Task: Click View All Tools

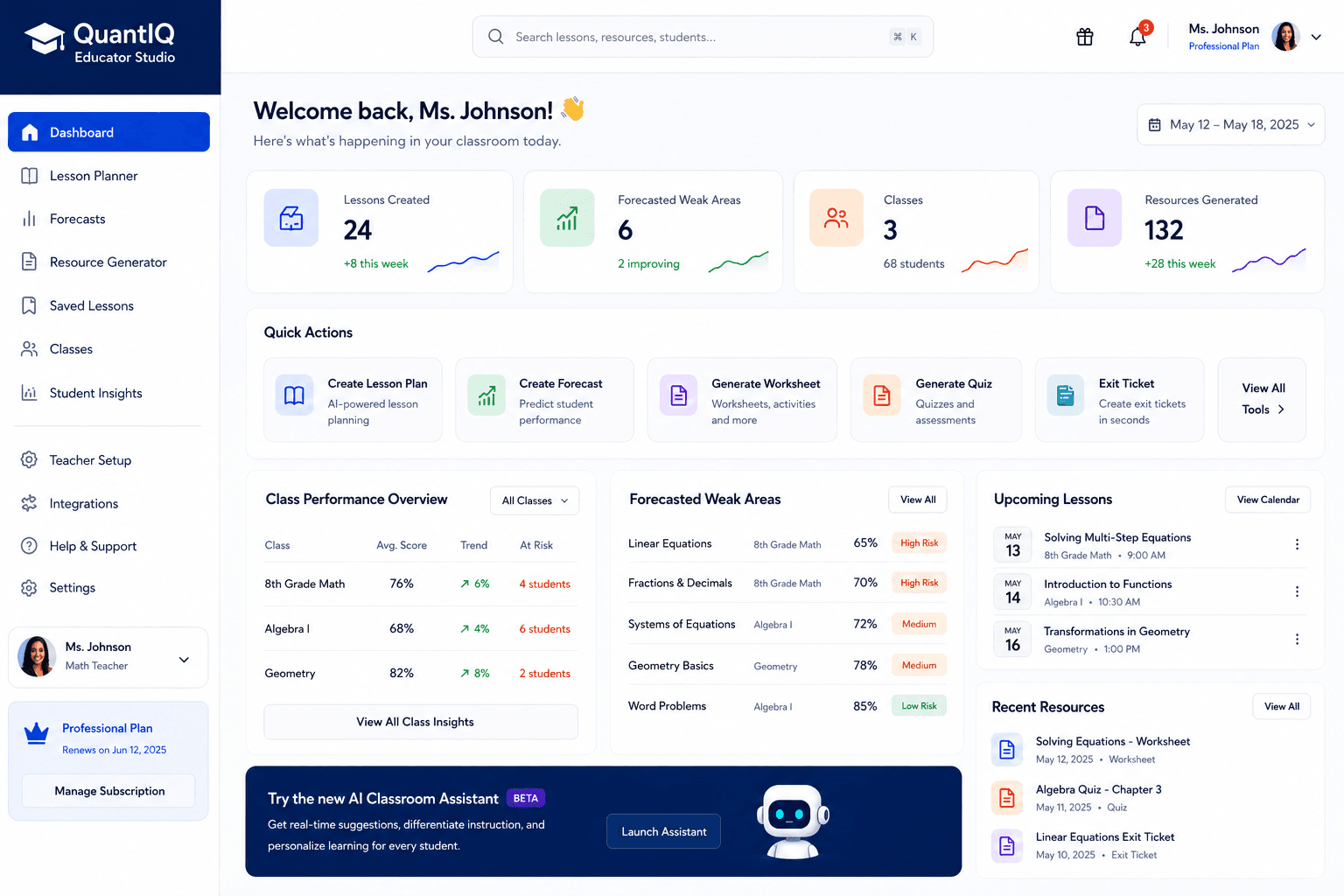Action: (1263, 399)
